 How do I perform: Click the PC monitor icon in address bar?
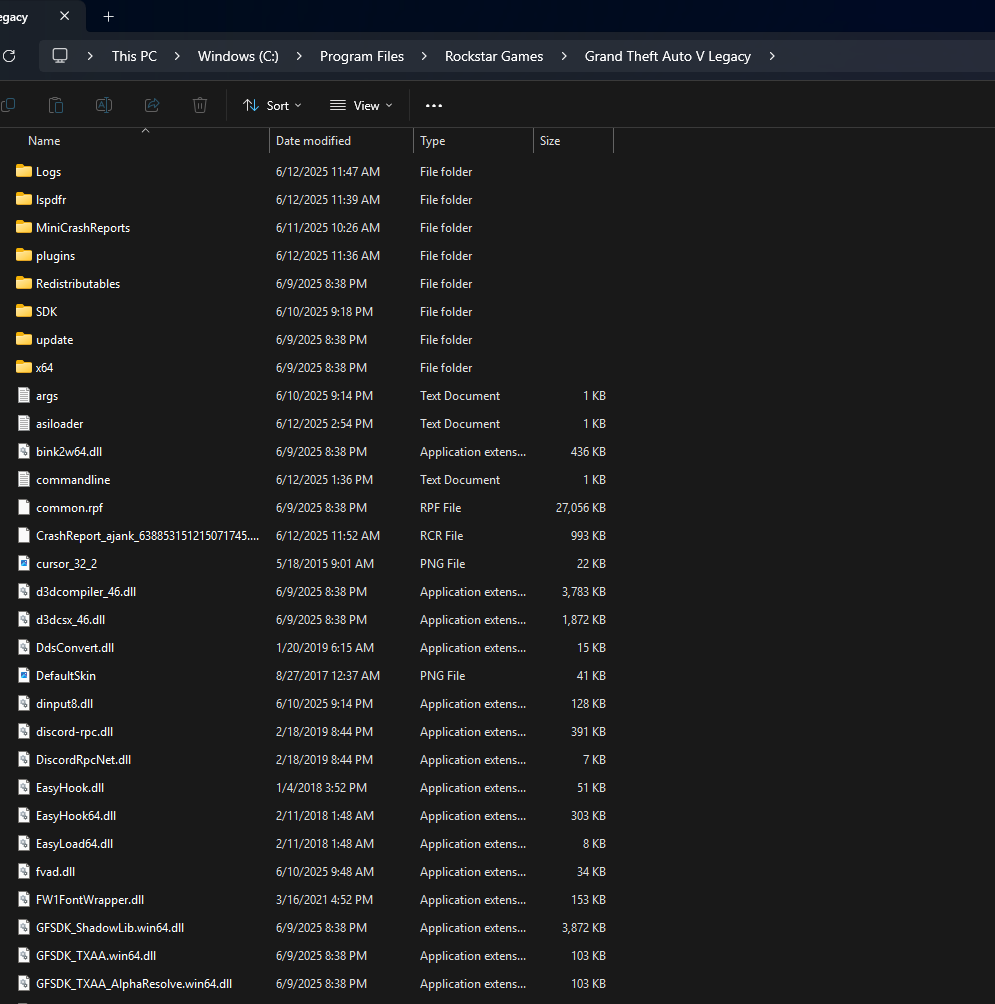coord(60,56)
